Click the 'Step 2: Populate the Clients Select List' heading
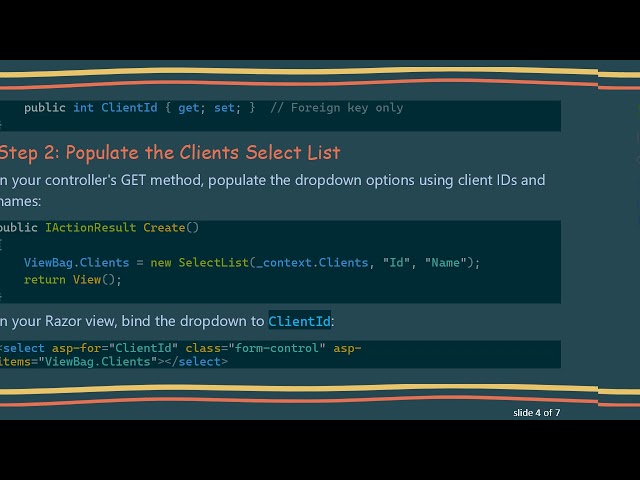Viewport: 640px width, 480px height. coord(170,153)
